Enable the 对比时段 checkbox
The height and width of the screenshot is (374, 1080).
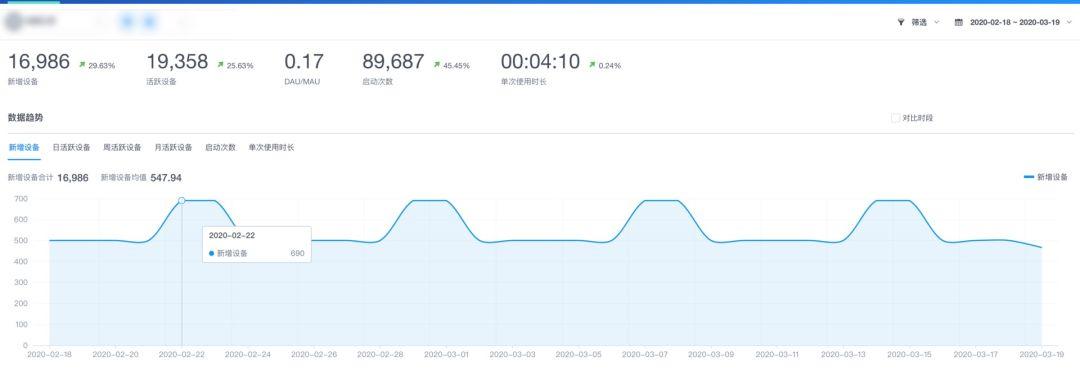tap(895, 118)
